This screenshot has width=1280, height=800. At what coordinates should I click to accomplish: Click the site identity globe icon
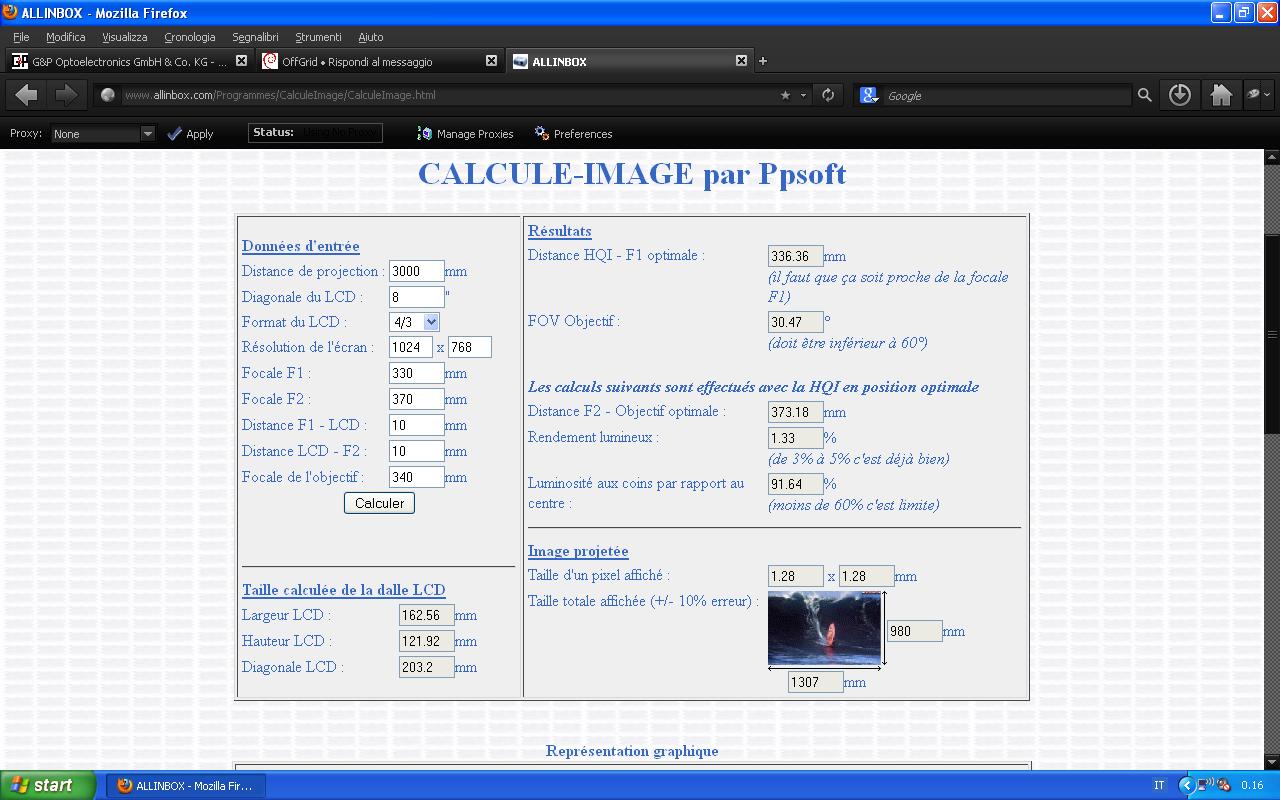(x=108, y=95)
